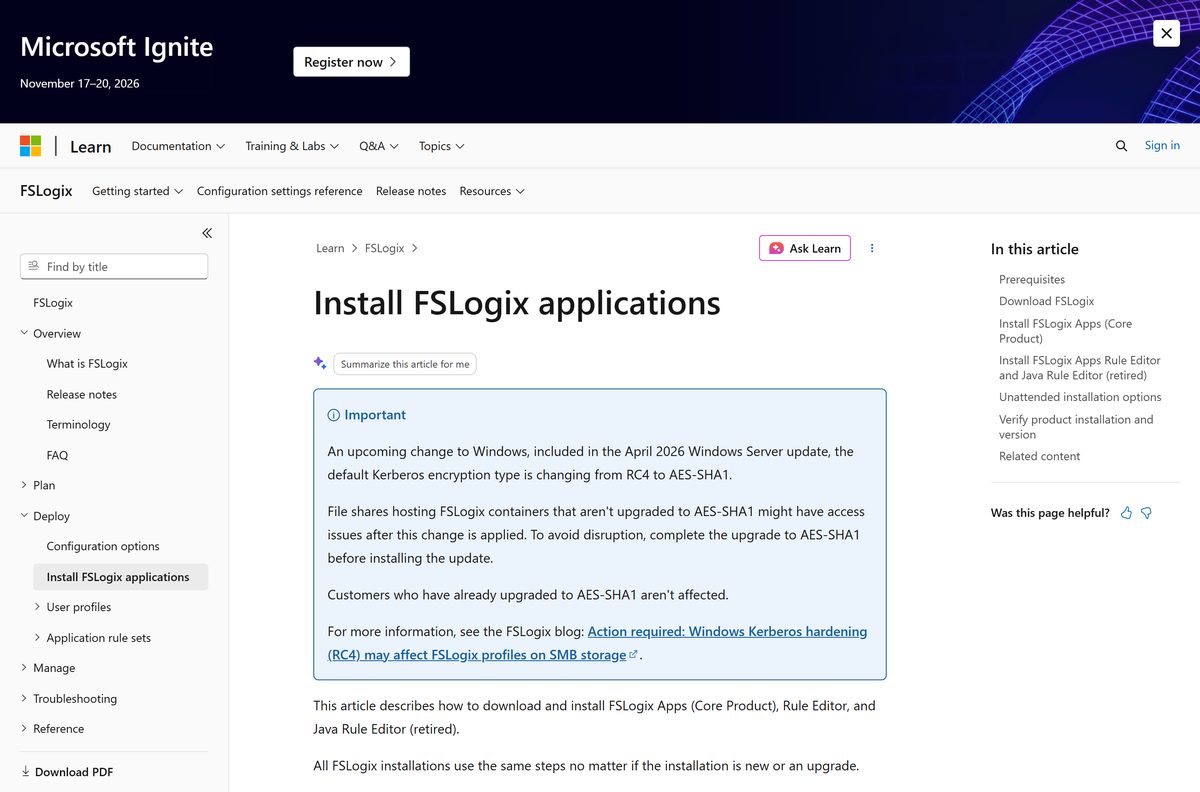Expand the Getting started menu

tap(138, 191)
